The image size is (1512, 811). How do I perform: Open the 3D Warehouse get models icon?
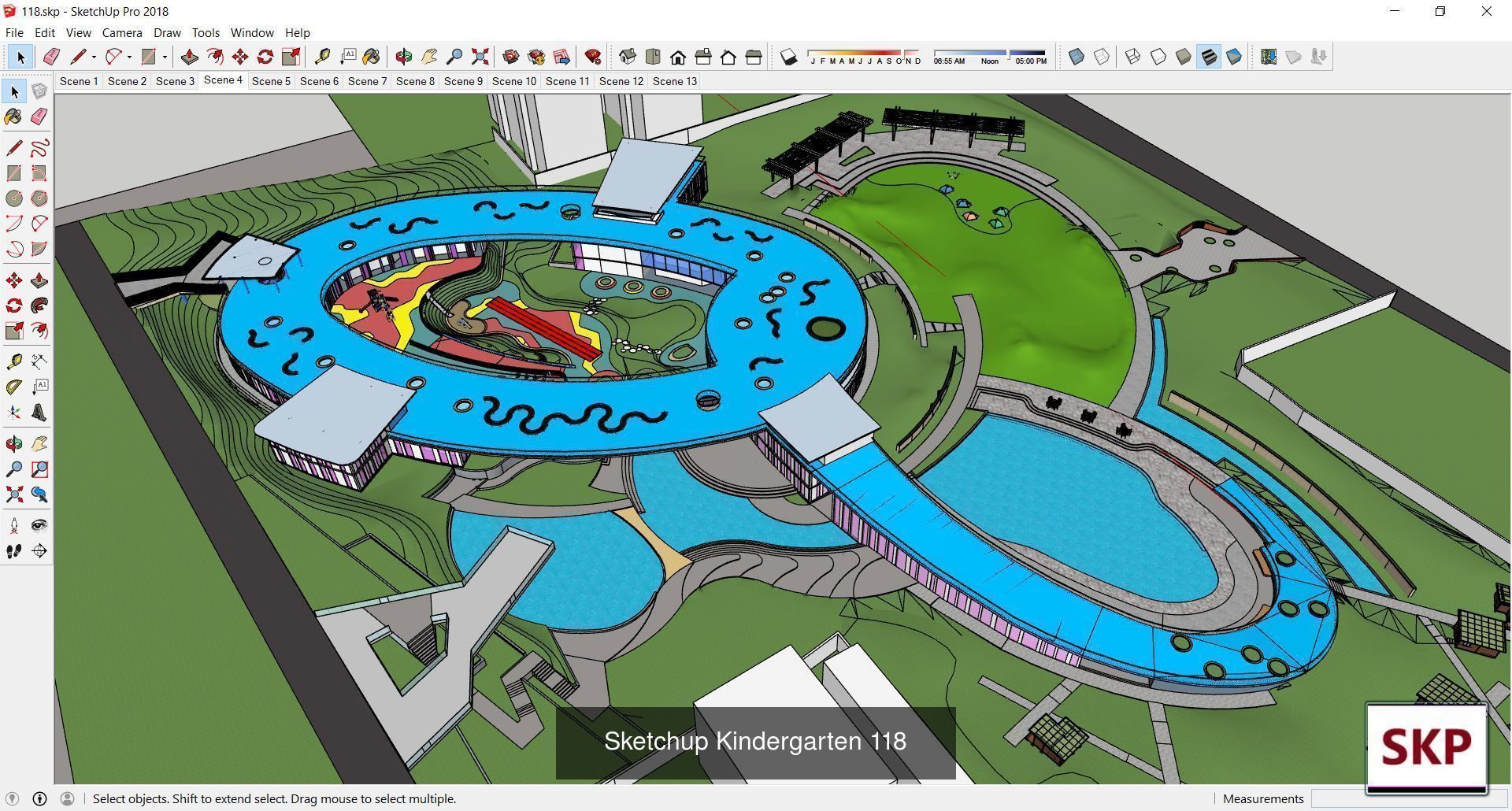511,57
